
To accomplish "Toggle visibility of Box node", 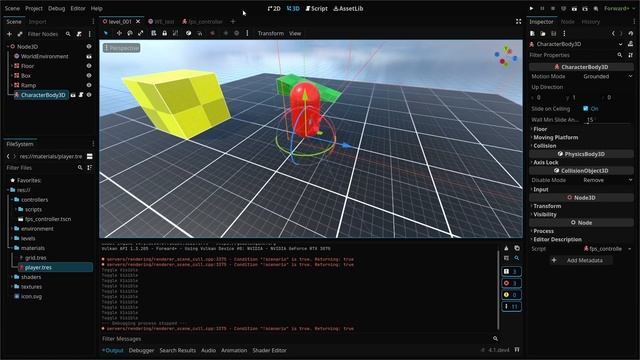I will [89, 76].
